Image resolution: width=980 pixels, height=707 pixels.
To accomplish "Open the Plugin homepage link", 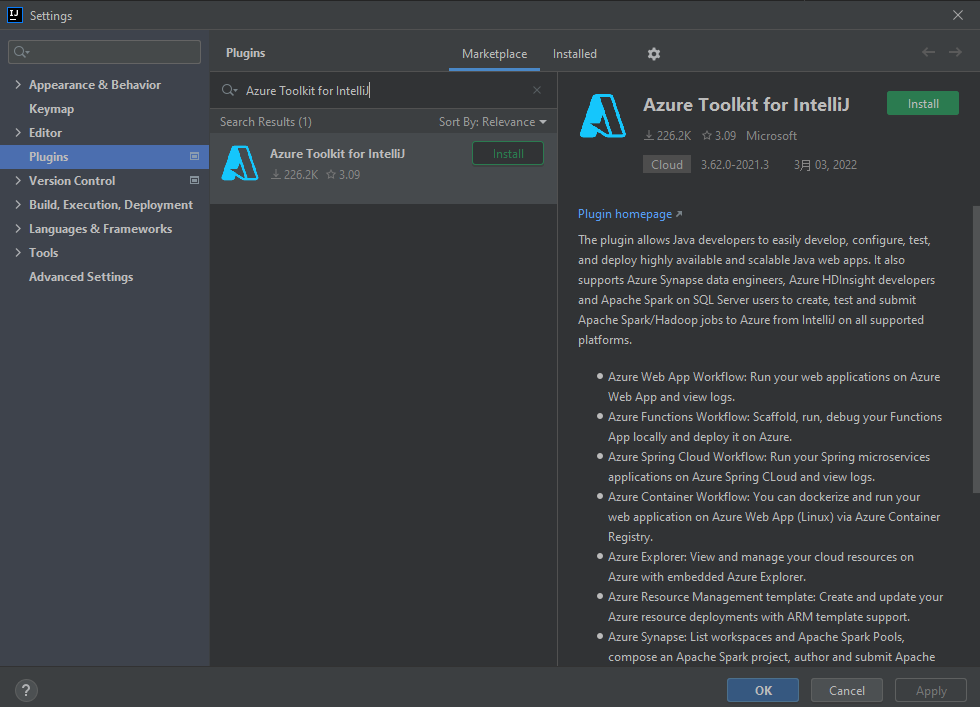I will tap(624, 213).
